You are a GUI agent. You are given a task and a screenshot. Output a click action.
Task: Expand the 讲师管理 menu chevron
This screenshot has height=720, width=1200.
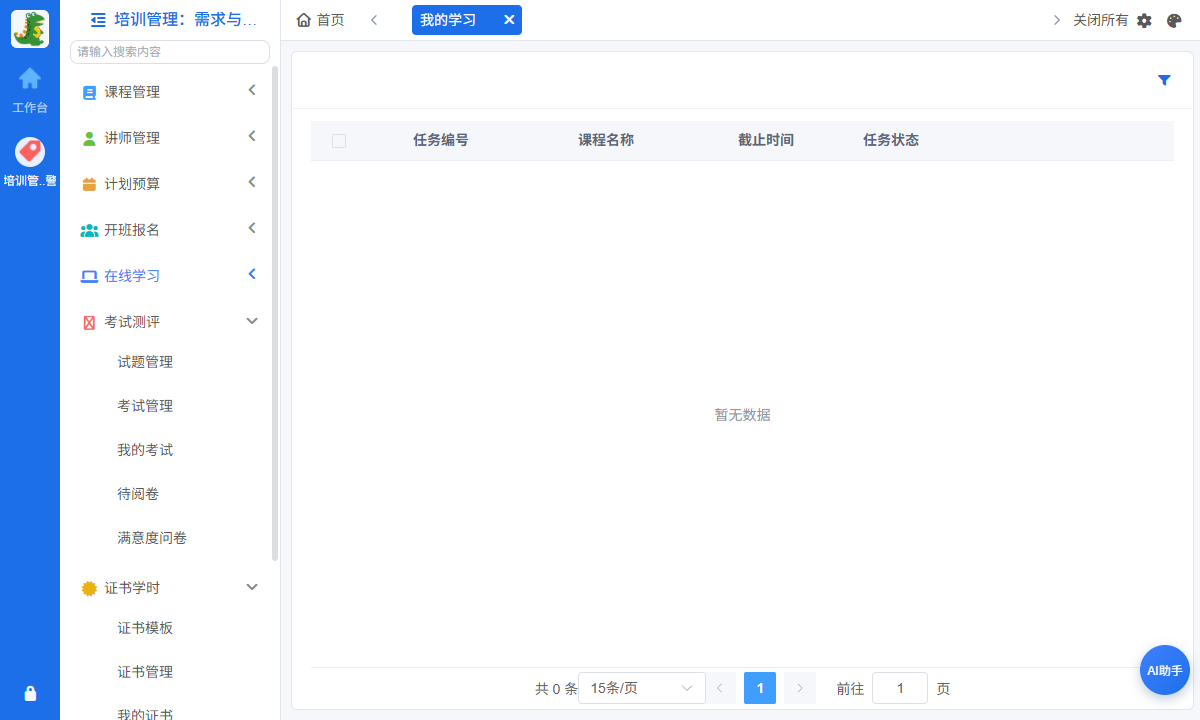(252, 136)
